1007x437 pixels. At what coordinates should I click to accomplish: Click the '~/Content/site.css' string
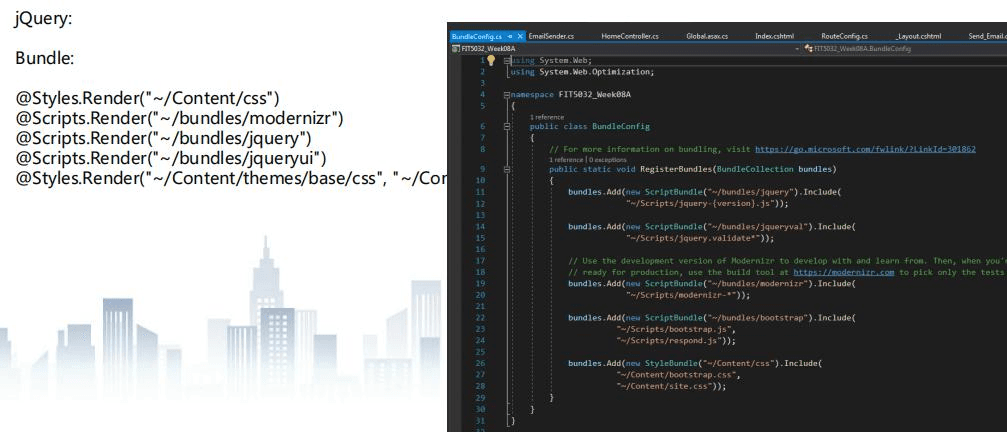[664, 386]
